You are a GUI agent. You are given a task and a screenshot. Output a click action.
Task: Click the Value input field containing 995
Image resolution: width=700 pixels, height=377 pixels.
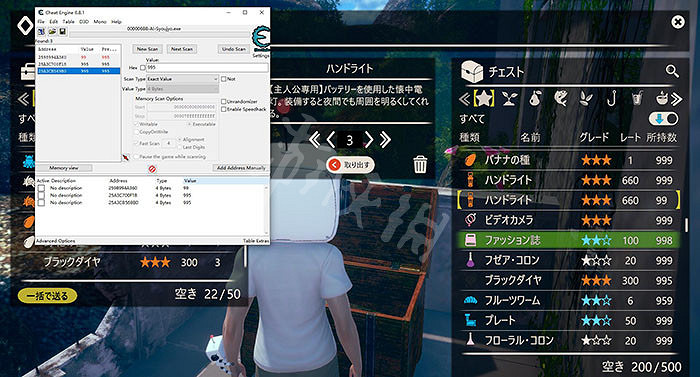click(x=207, y=68)
